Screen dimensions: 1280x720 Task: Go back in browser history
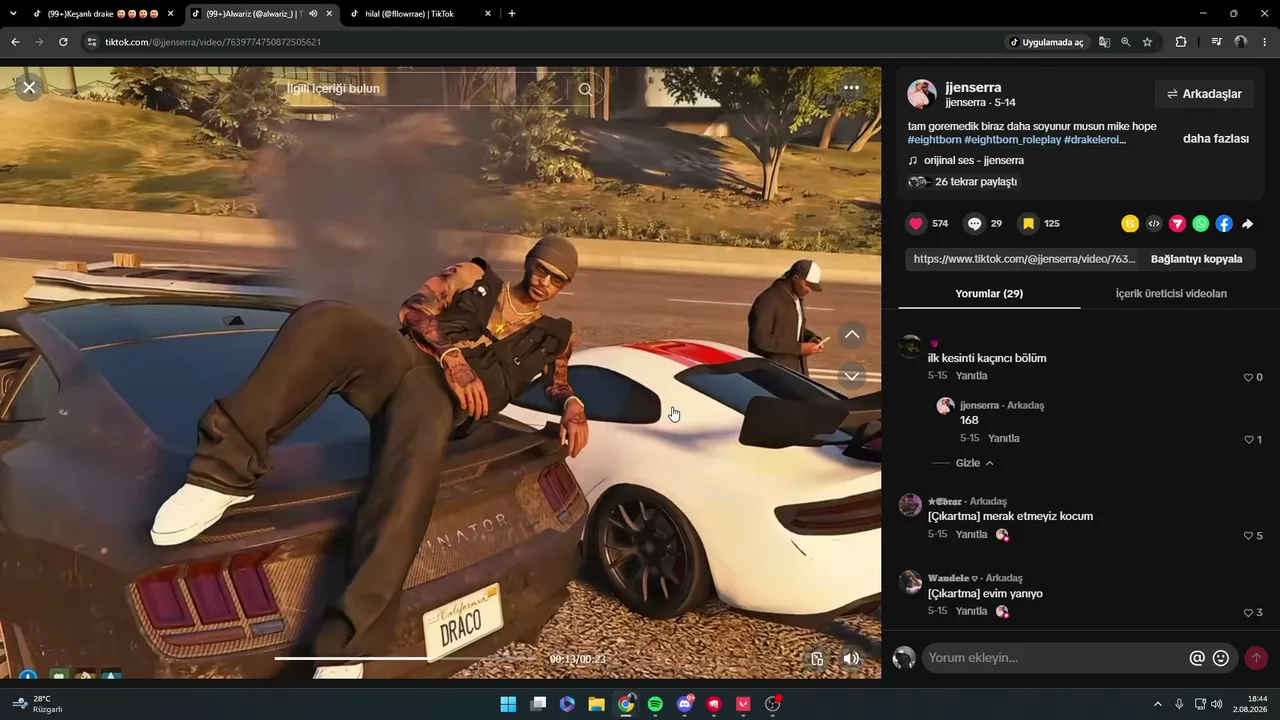15,42
